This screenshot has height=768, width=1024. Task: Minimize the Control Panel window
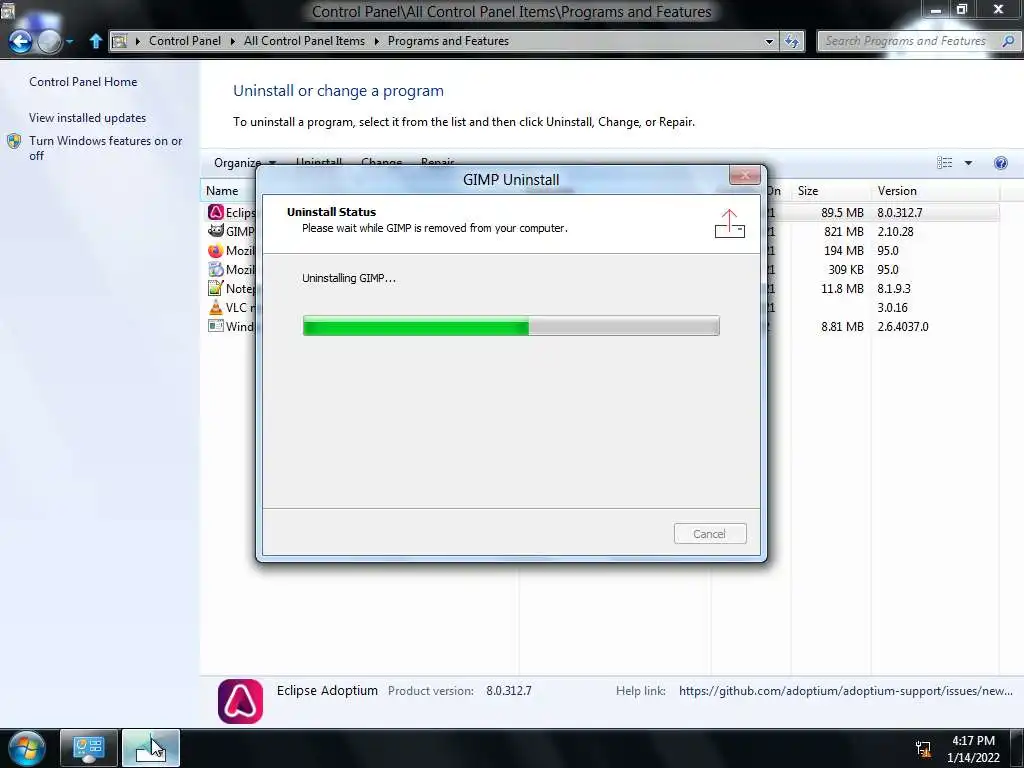(x=936, y=9)
